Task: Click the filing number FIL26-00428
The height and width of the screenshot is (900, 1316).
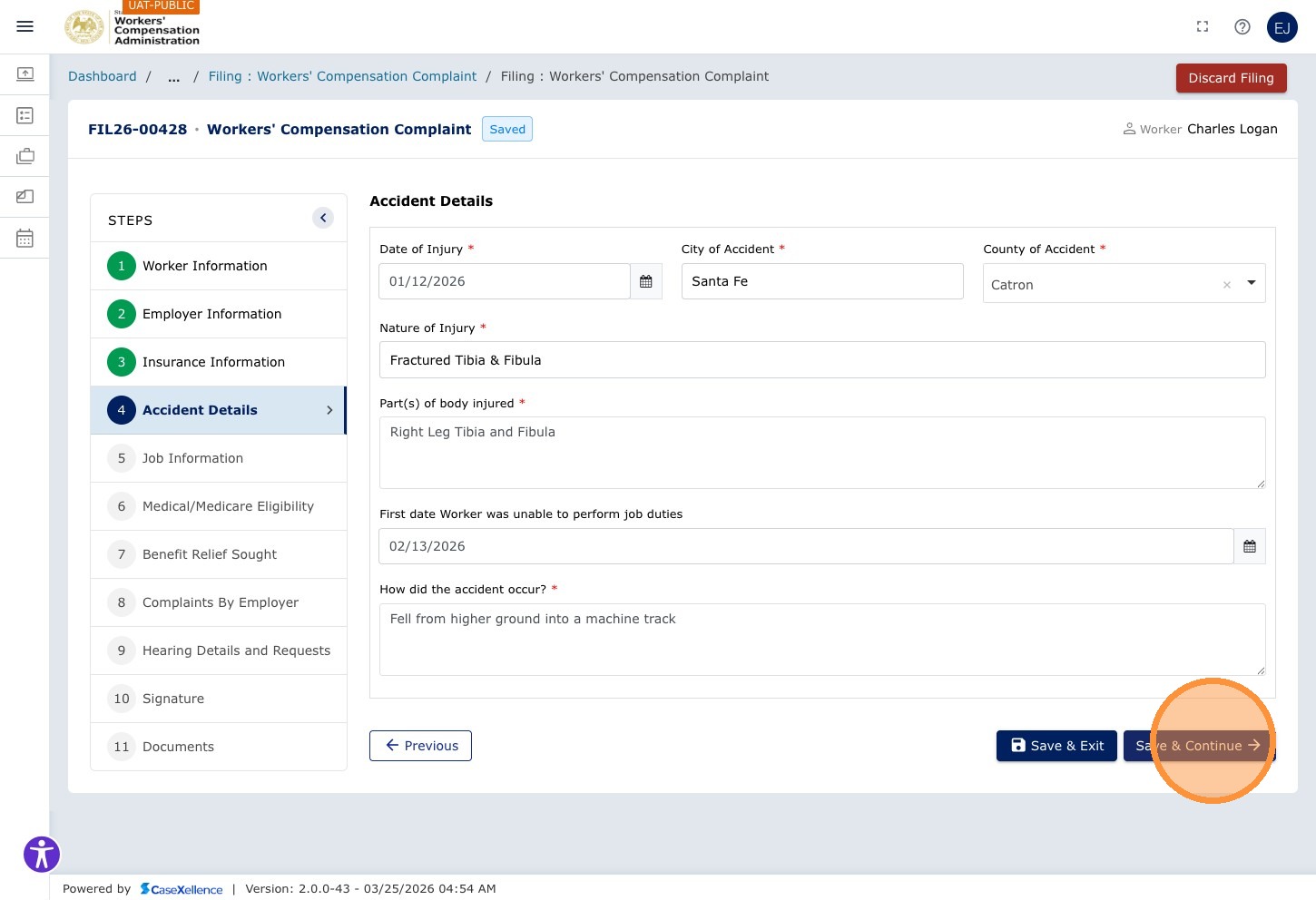Action: pos(137,129)
